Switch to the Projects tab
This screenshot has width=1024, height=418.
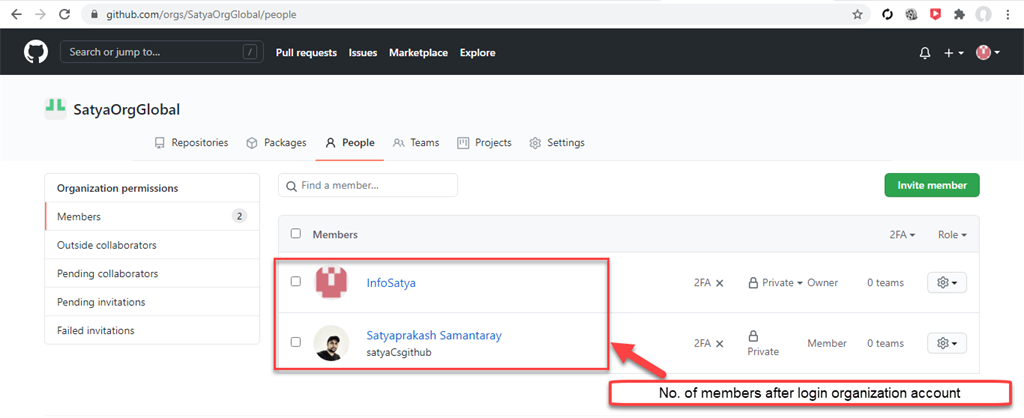[x=484, y=142]
